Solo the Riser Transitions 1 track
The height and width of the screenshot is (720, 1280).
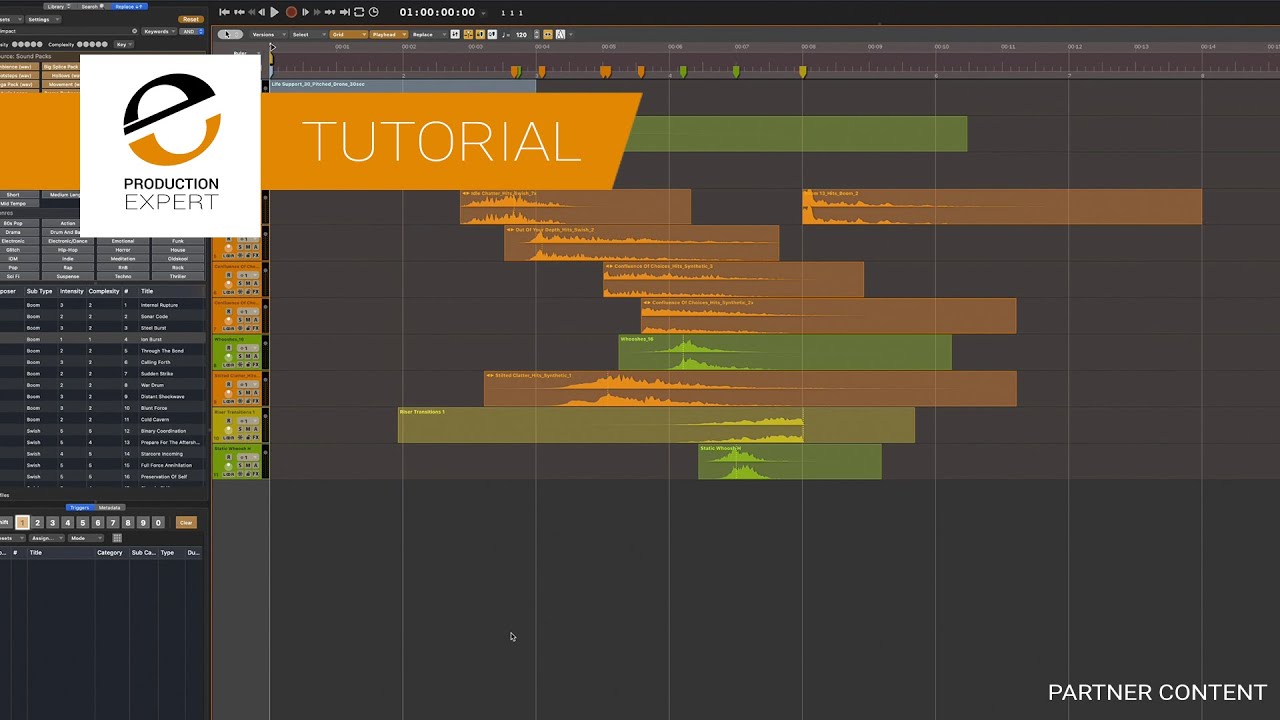[240, 429]
